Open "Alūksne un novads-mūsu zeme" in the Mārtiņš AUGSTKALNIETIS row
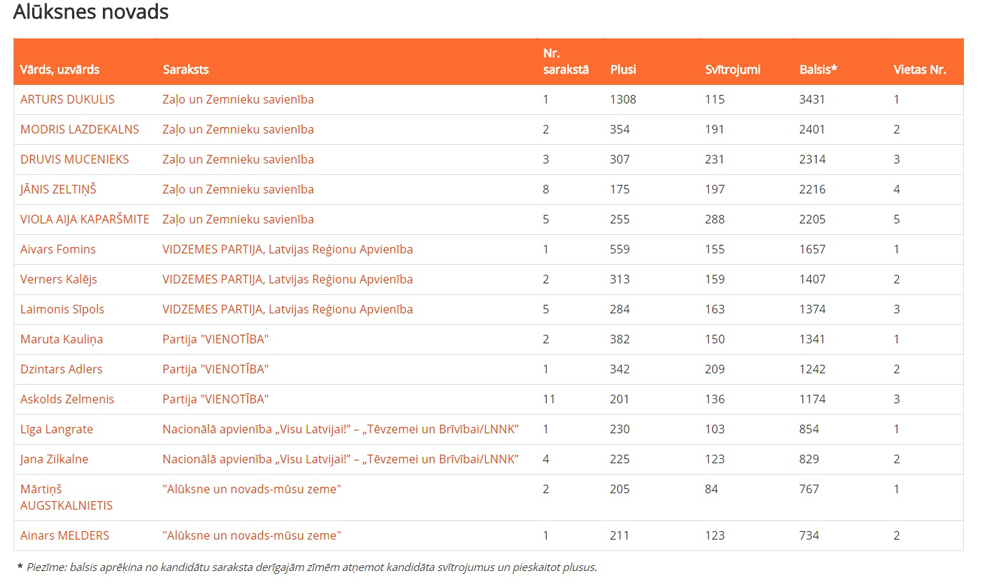This screenshot has height=586, width=981. 252,490
